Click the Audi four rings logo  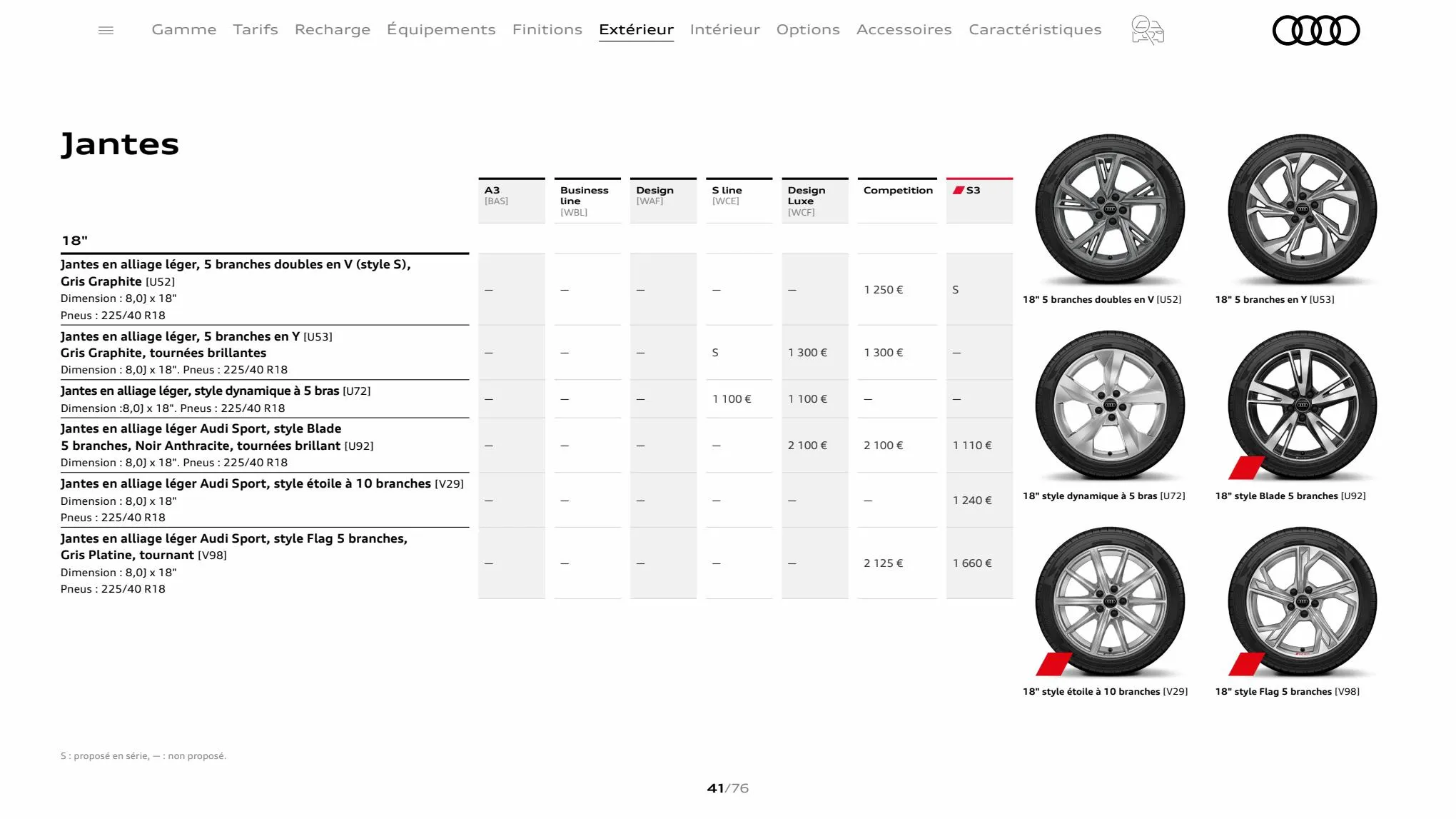1316,30
